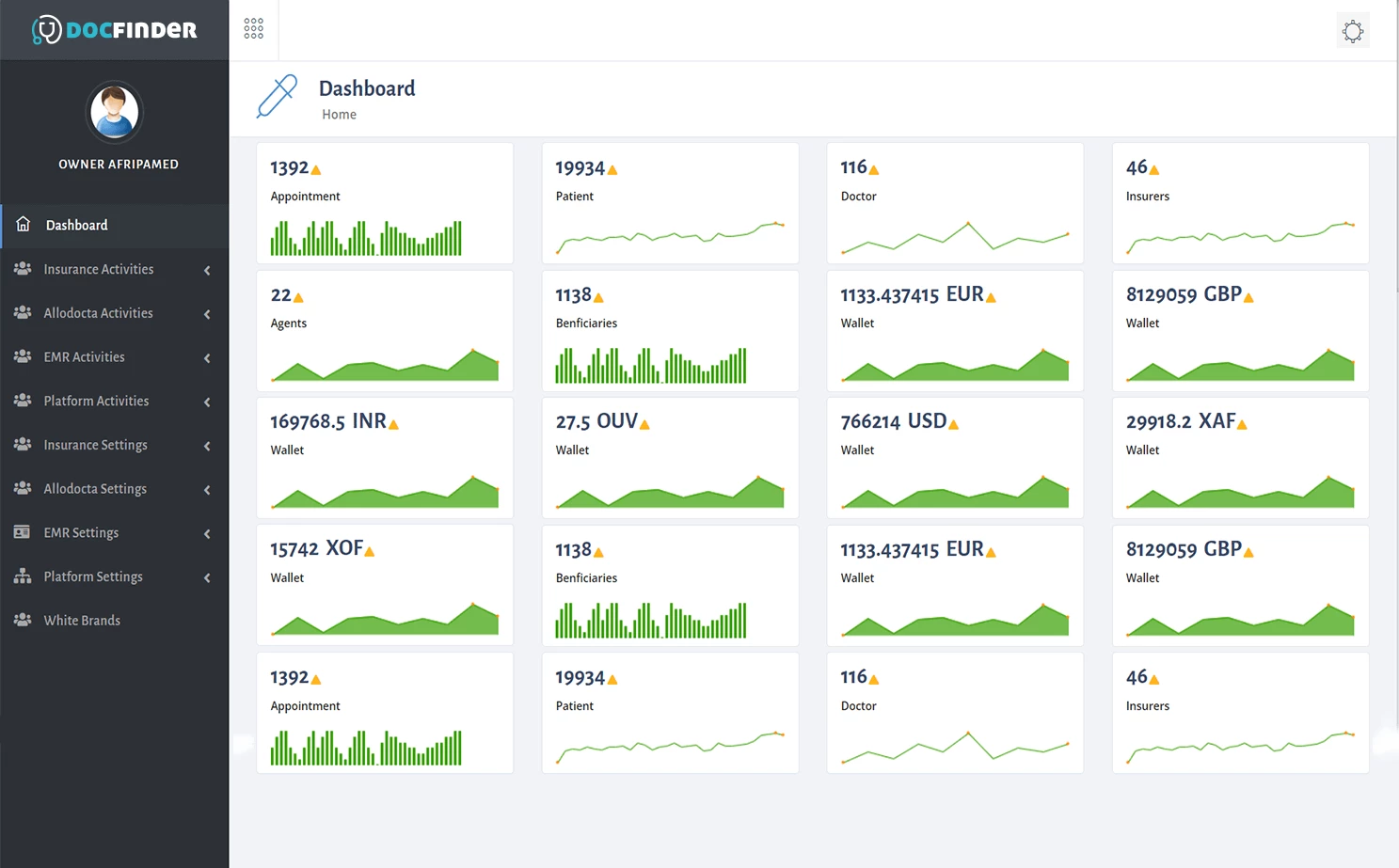1399x868 pixels.
Task: Open Insurance Settings from the sidebar
Action: coord(95,445)
